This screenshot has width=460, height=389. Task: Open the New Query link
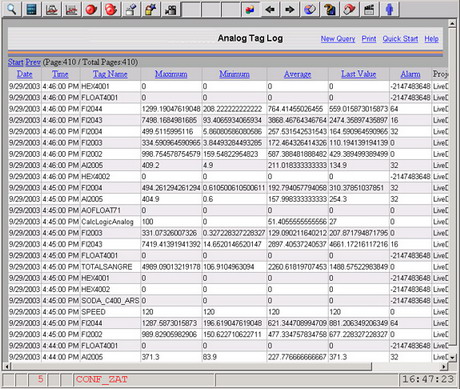pyautogui.click(x=338, y=39)
